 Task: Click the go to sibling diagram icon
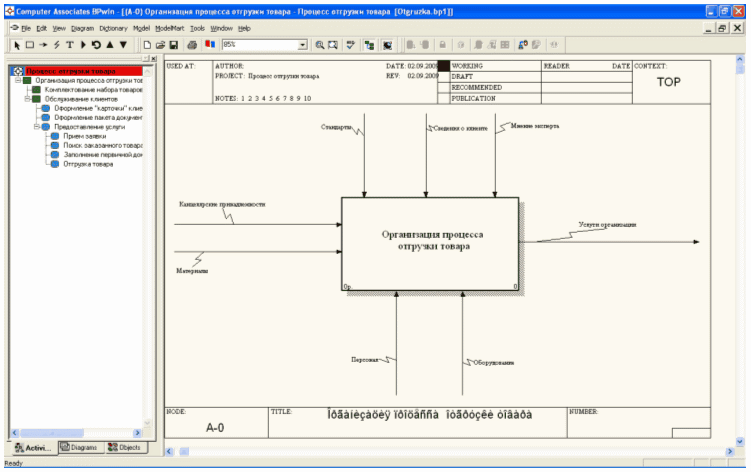[96, 45]
